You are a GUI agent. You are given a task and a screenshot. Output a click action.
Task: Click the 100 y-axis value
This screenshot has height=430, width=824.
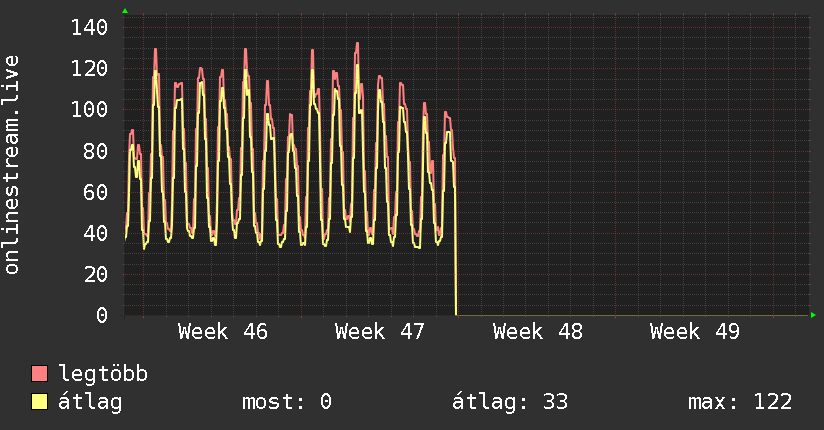click(x=89, y=109)
